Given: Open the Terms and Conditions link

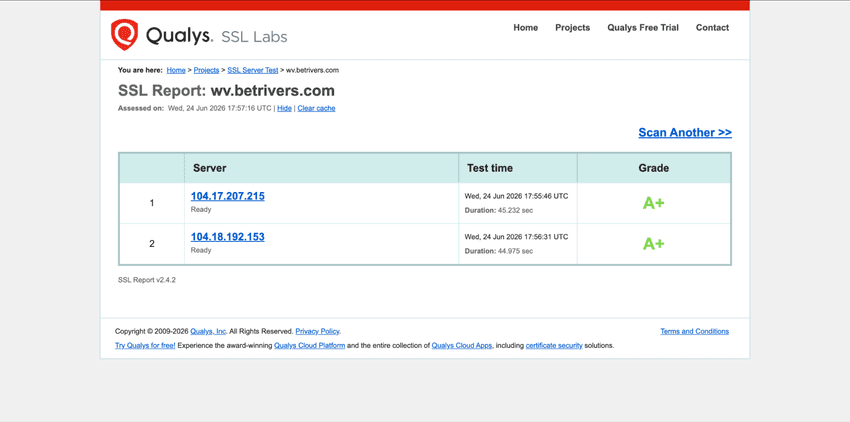Looking at the screenshot, I should pos(694,331).
